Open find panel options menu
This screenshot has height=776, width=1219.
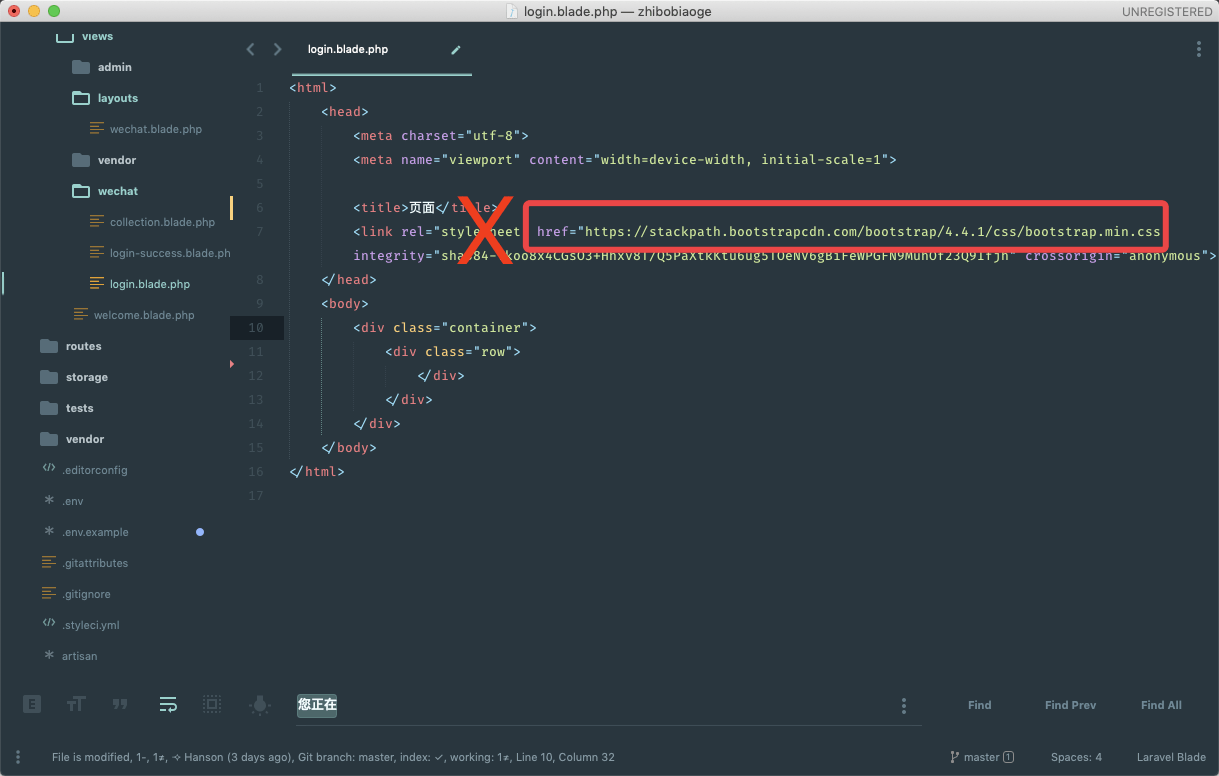(904, 706)
